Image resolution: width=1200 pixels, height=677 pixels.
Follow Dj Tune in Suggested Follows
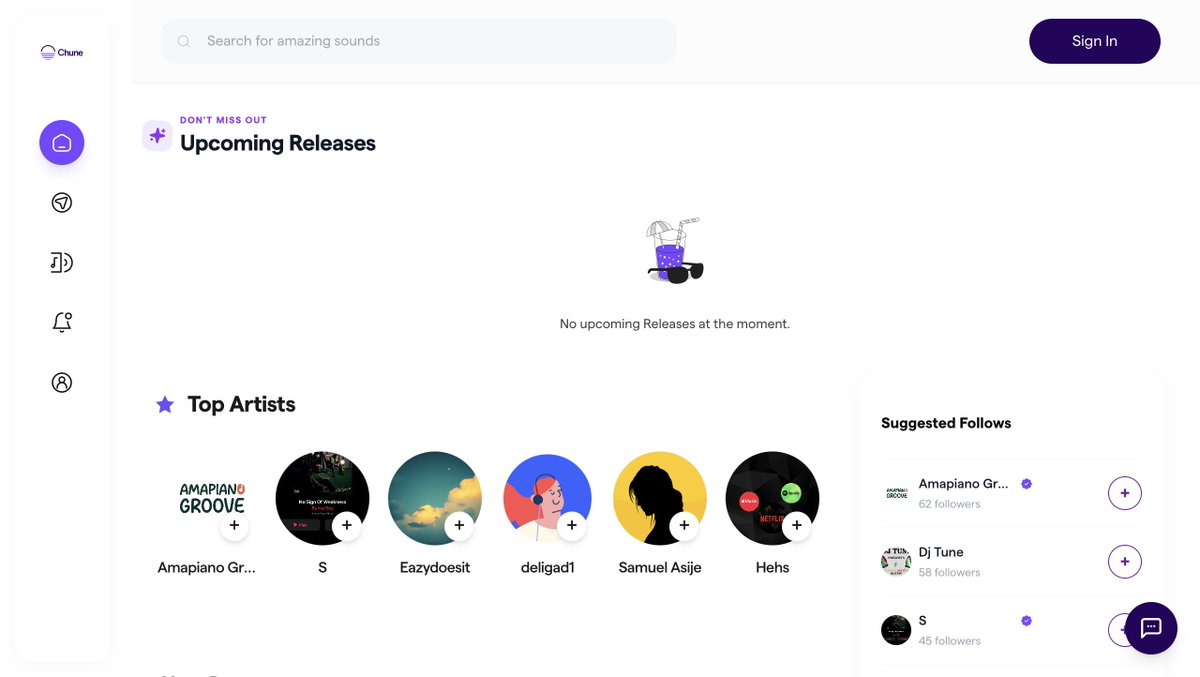pos(1125,562)
